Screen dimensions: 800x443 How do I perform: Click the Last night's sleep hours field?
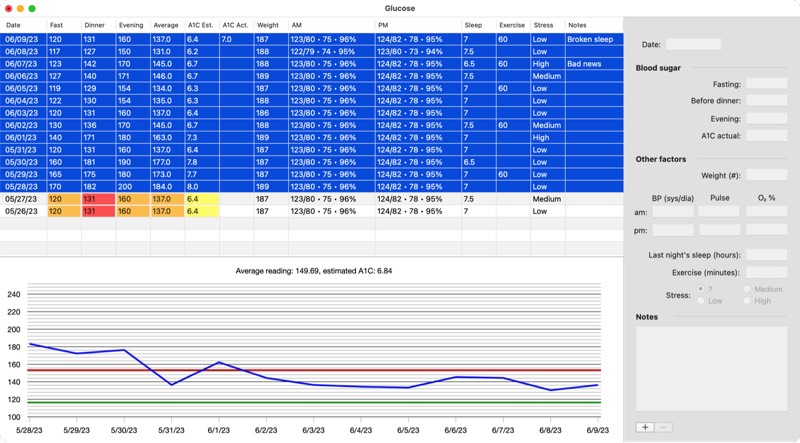766,255
